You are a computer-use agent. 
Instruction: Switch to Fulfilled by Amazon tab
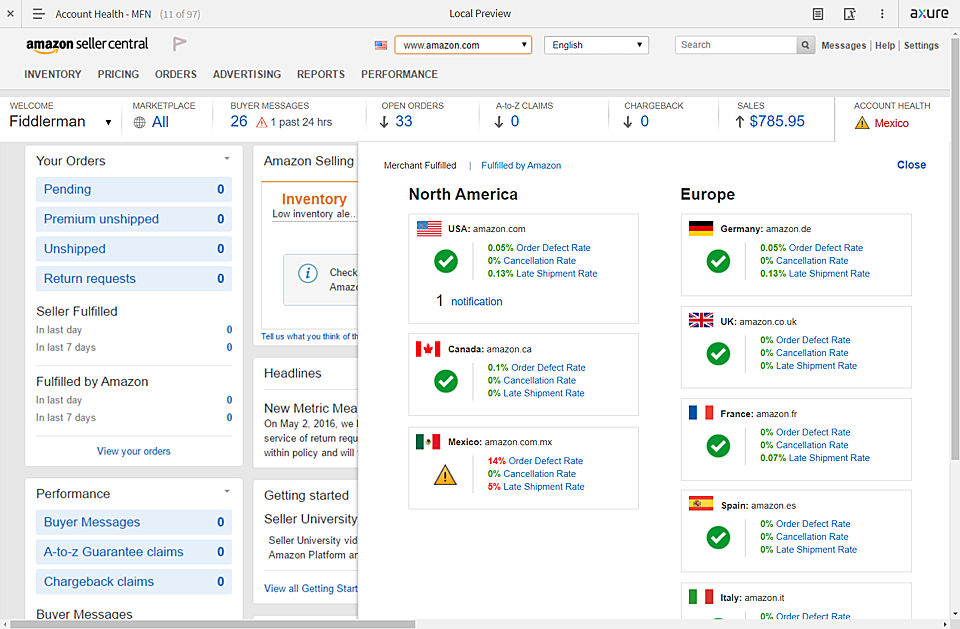click(521, 165)
